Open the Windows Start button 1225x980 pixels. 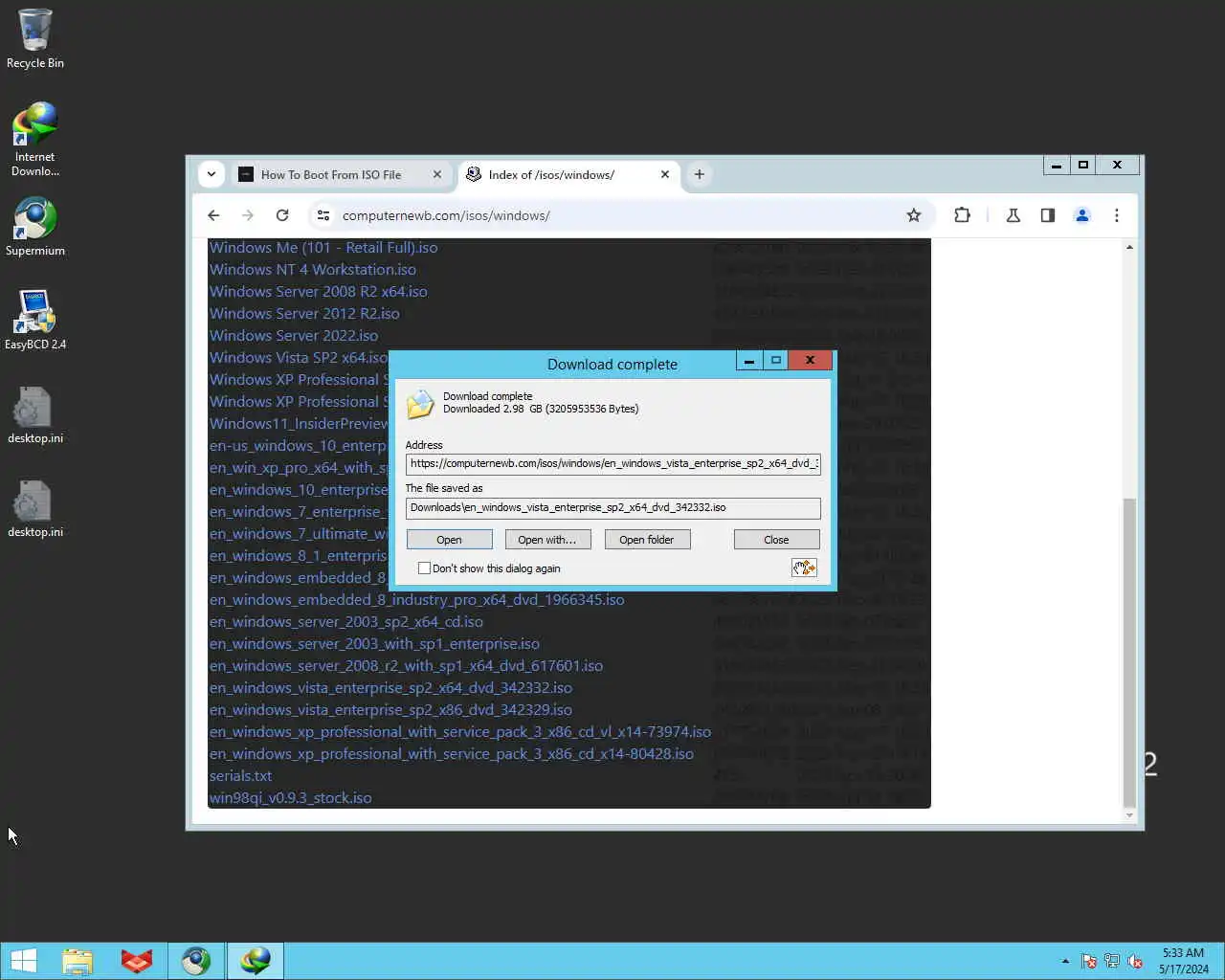coord(24,961)
